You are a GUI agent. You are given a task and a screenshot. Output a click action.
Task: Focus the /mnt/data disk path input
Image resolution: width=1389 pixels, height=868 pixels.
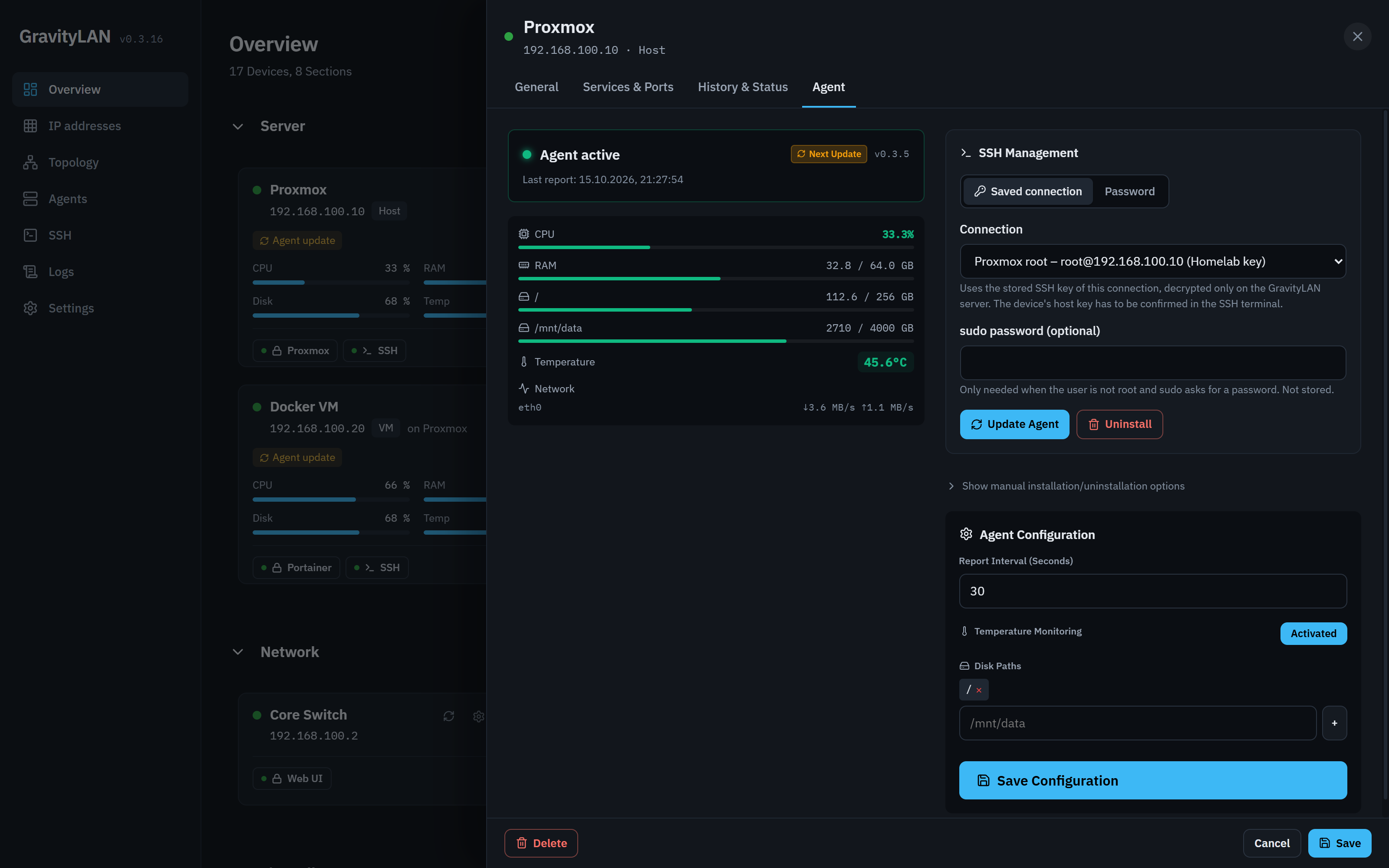click(1138, 723)
